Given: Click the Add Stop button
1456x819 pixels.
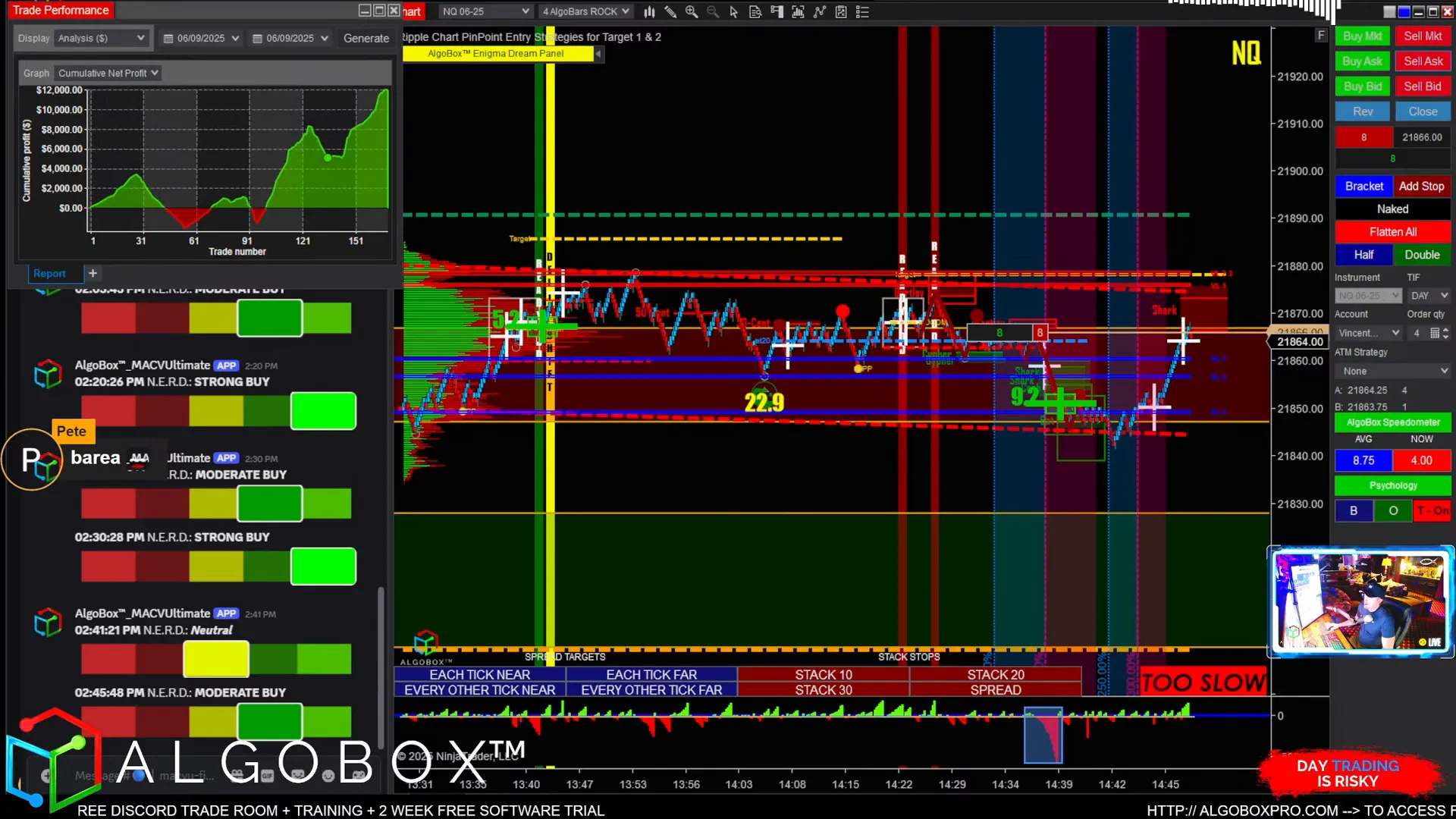Looking at the screenshot, I should point(1421,186).
